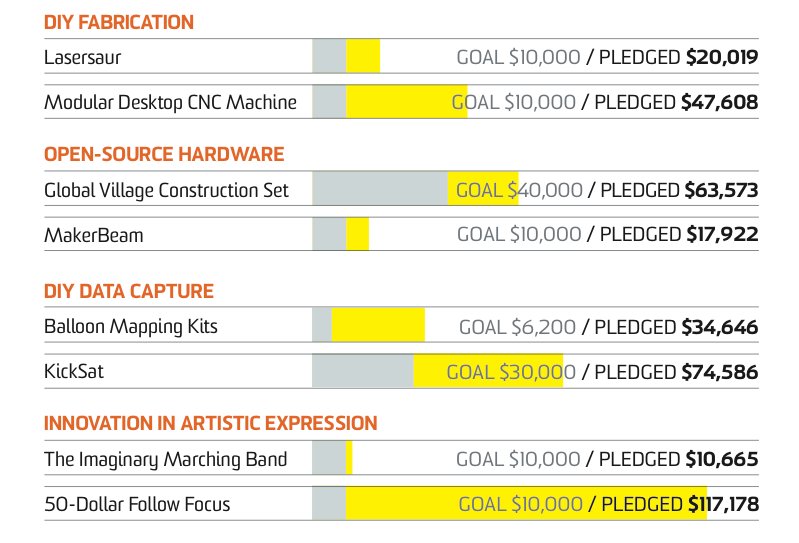Select the Balloon Mapping Kits project
799x543 pixels.
click(x=131, y=327)
